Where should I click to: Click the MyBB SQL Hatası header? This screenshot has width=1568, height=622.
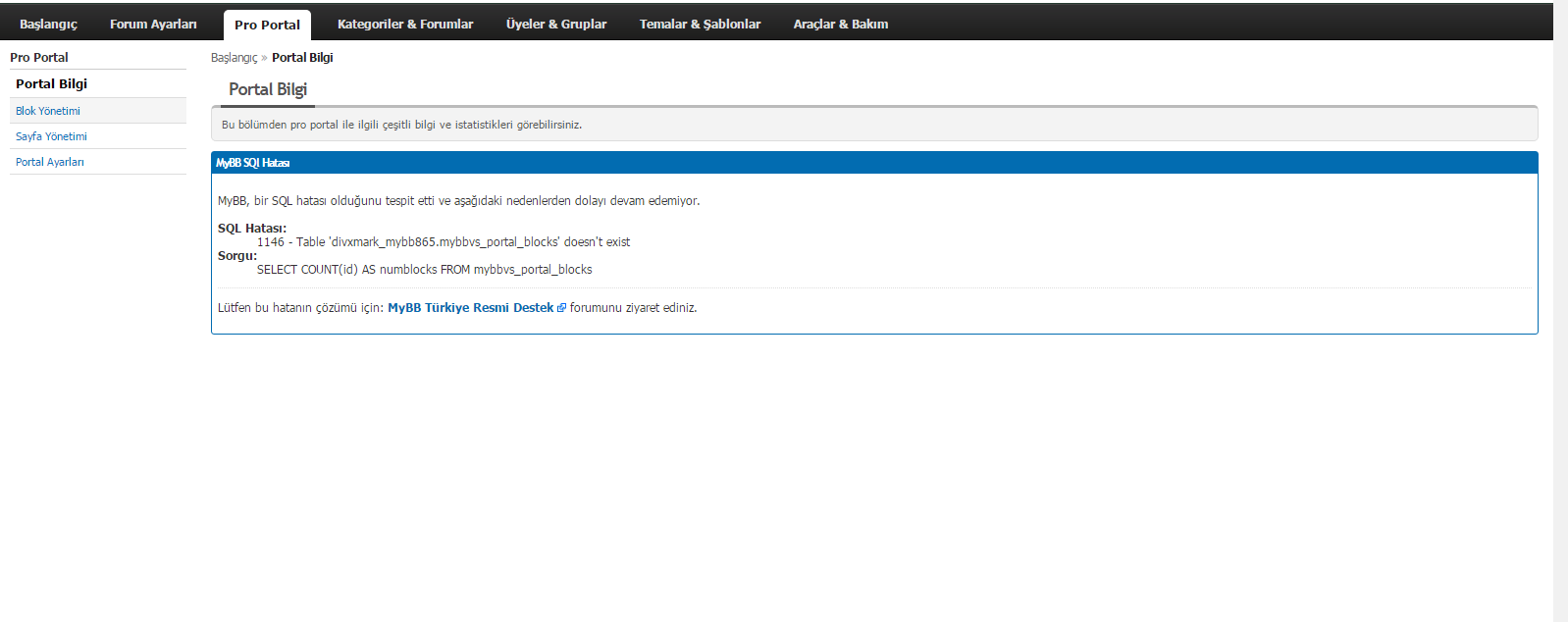(x=874, y=163)
